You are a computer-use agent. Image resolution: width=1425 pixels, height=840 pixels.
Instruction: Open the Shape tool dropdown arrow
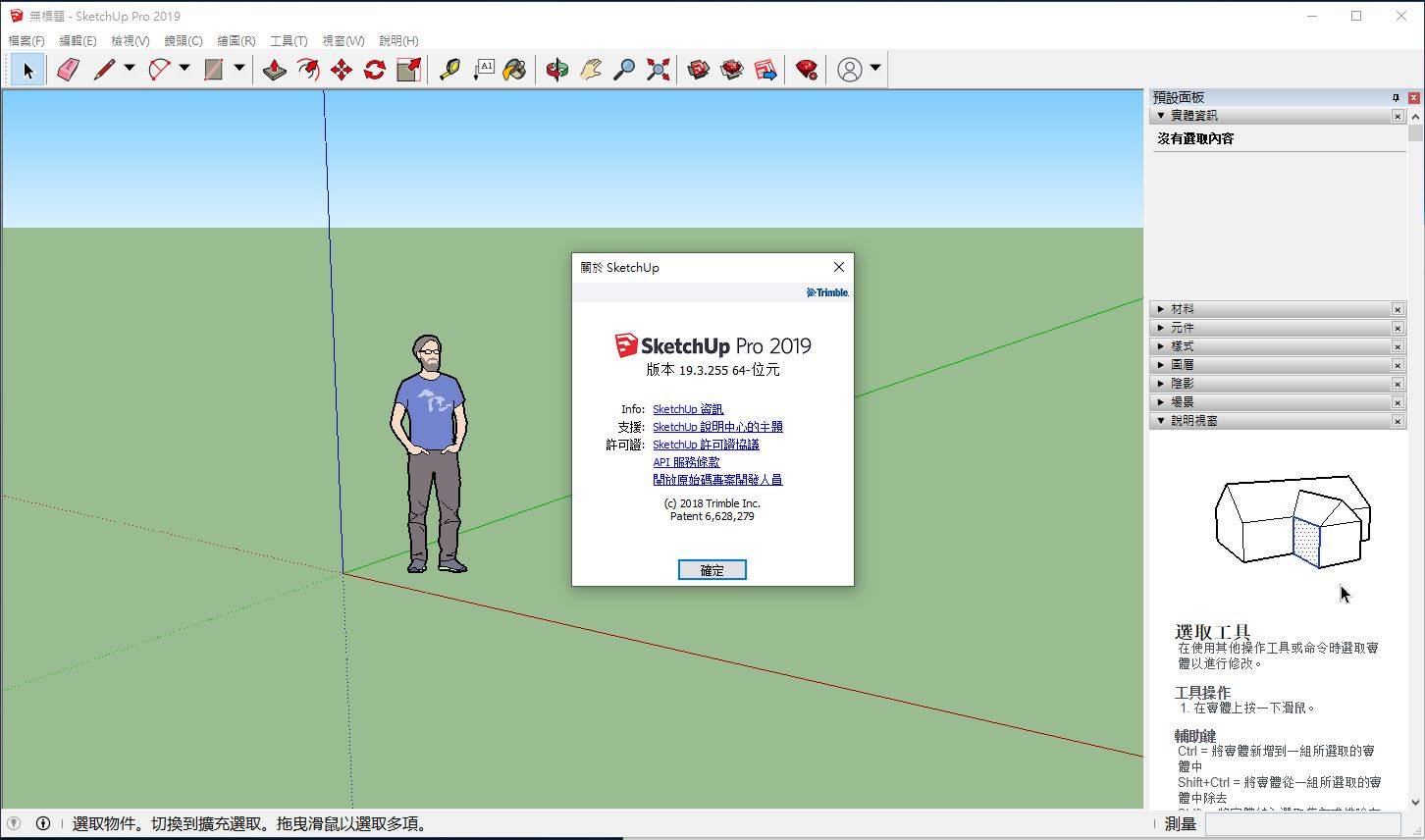click(x=238, y=69)
